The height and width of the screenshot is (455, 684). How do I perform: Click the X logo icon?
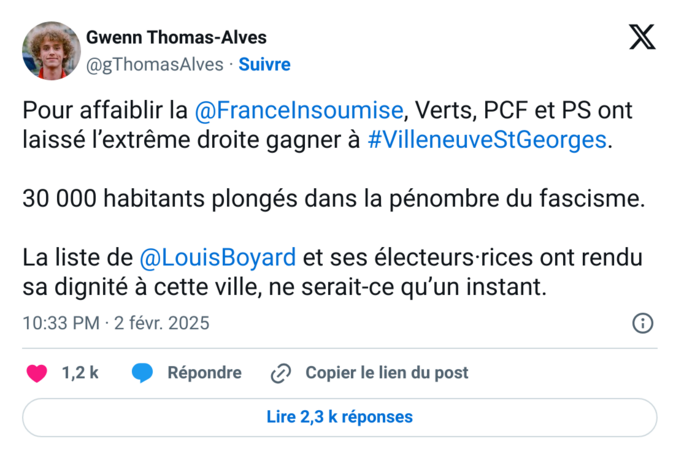coord(641,38)
